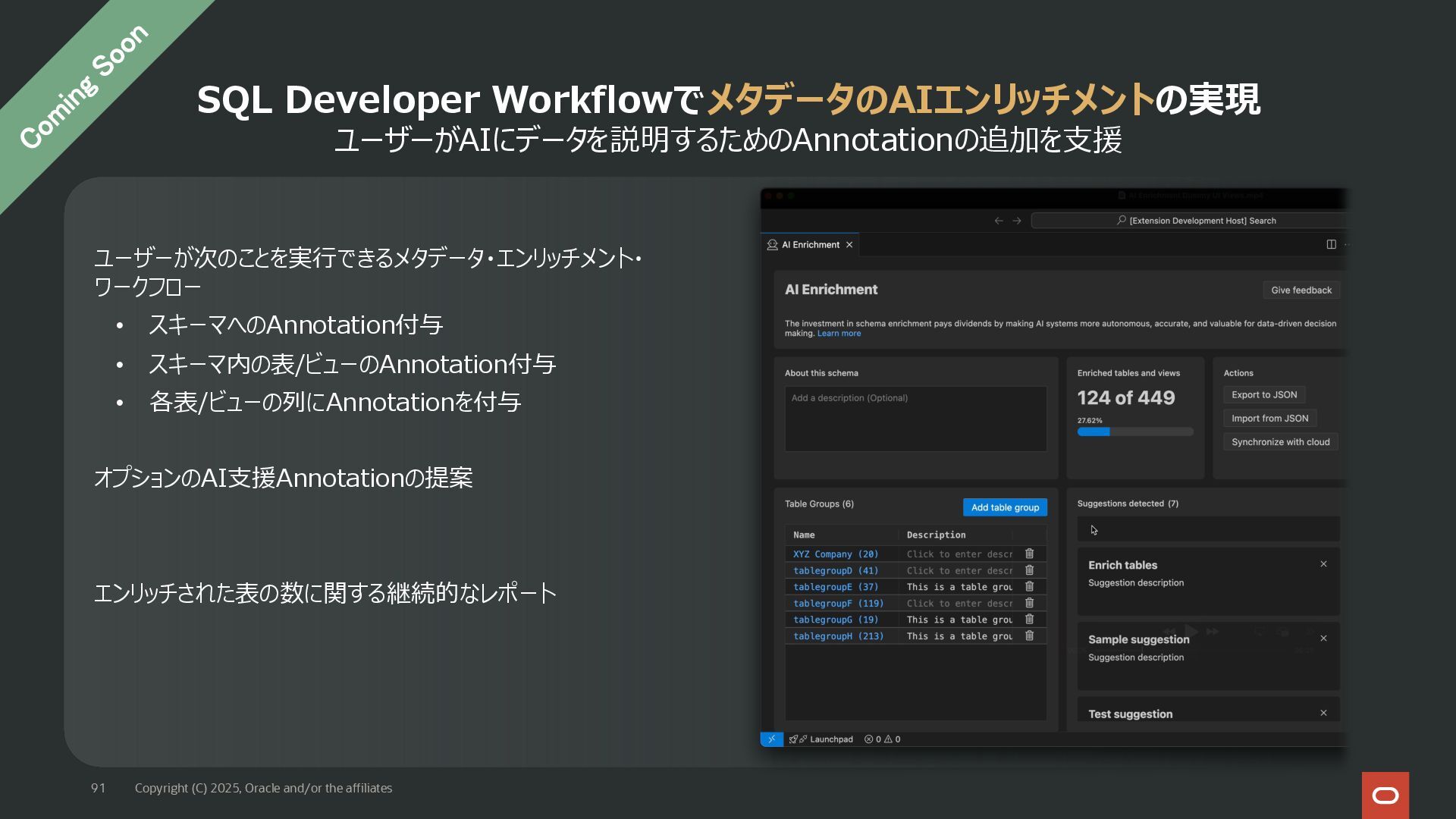This screenshot has width=1456, height=819.
Task: Delete the XYZ Company table group
Action: [x=1029, y=554]
